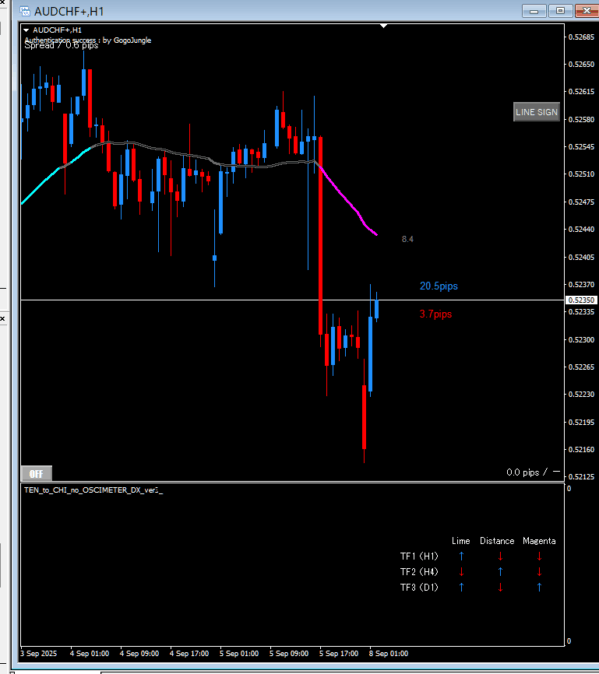Click the TF3 (D1) Distance down arrow

[x=500, y=587]
